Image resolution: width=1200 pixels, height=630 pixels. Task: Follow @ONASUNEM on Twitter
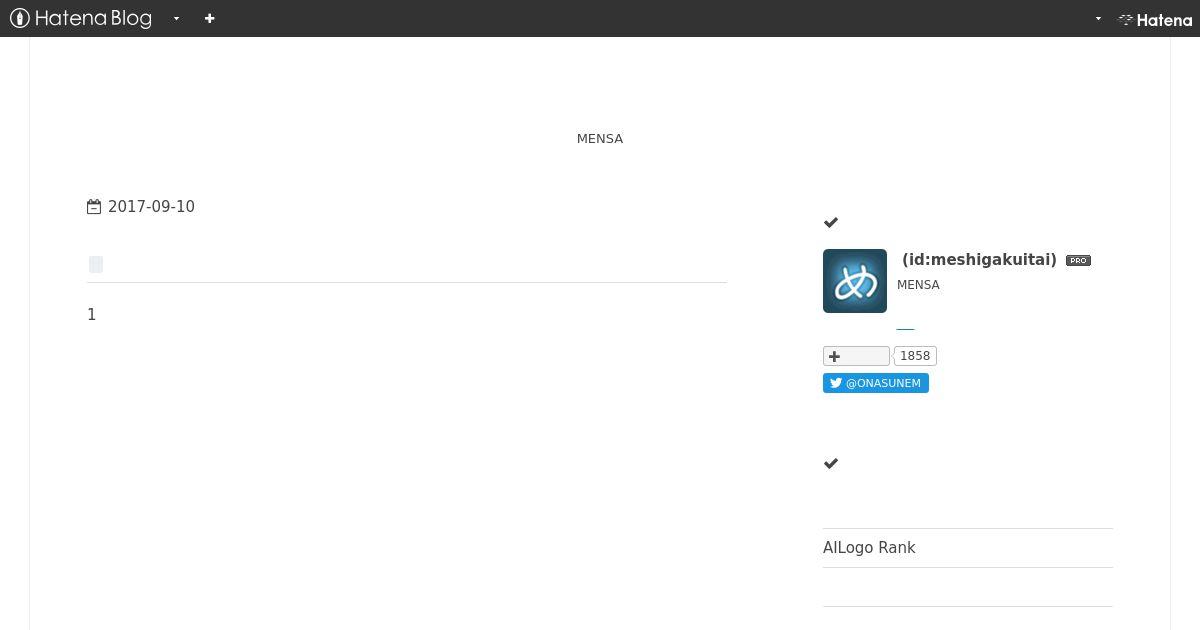(x=876, y=383)
